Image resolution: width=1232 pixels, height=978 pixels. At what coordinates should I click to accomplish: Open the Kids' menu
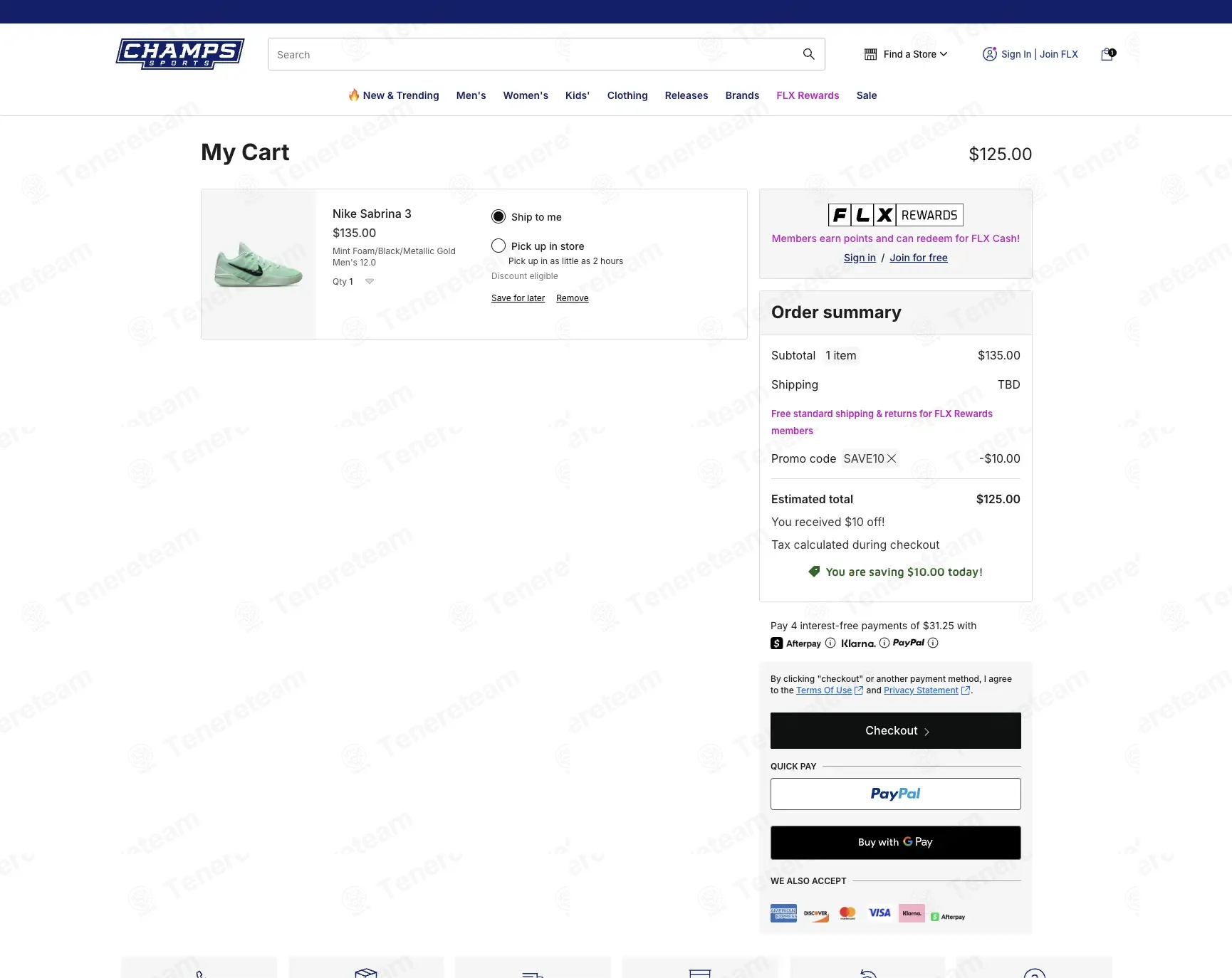(x=578, y=95)
